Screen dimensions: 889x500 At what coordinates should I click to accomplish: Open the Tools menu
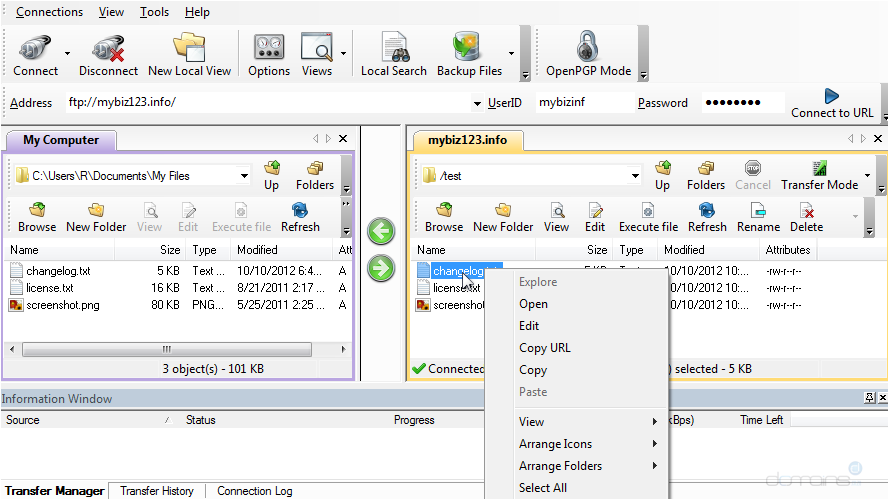tap(154, 12)
